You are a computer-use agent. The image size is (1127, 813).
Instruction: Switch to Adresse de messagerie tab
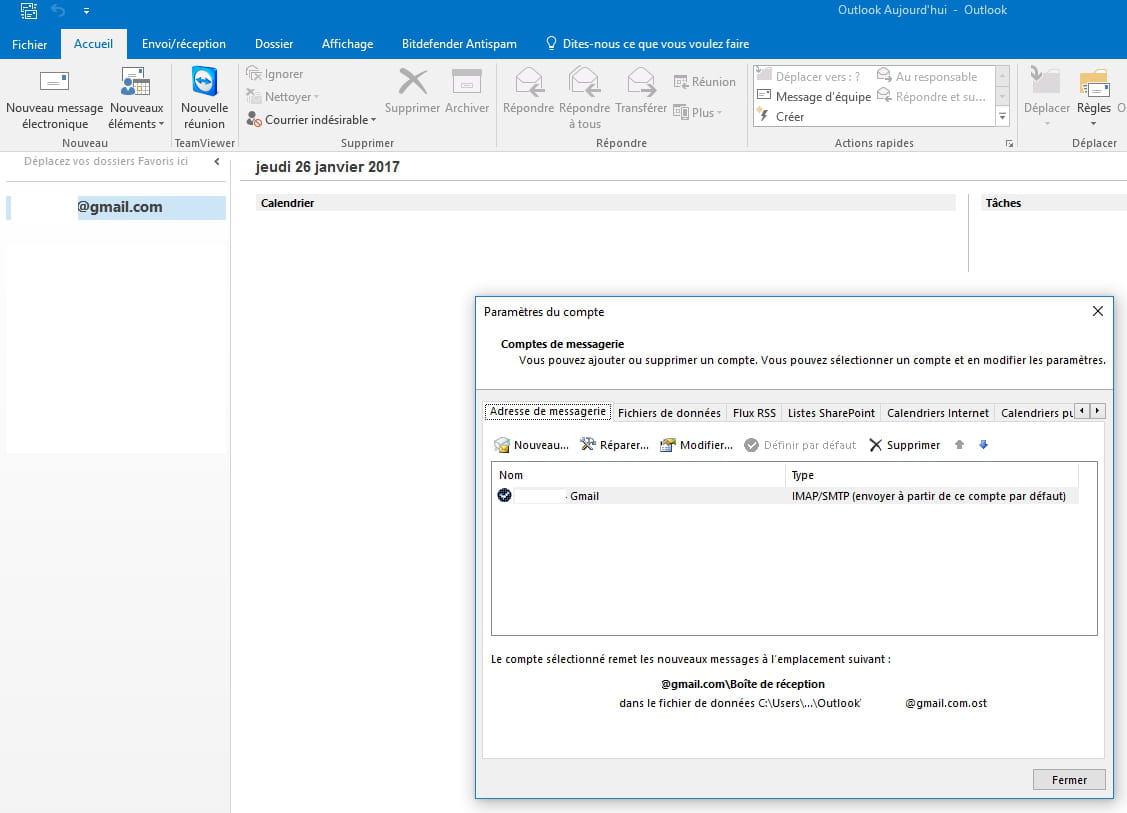(x=548, y=412)
